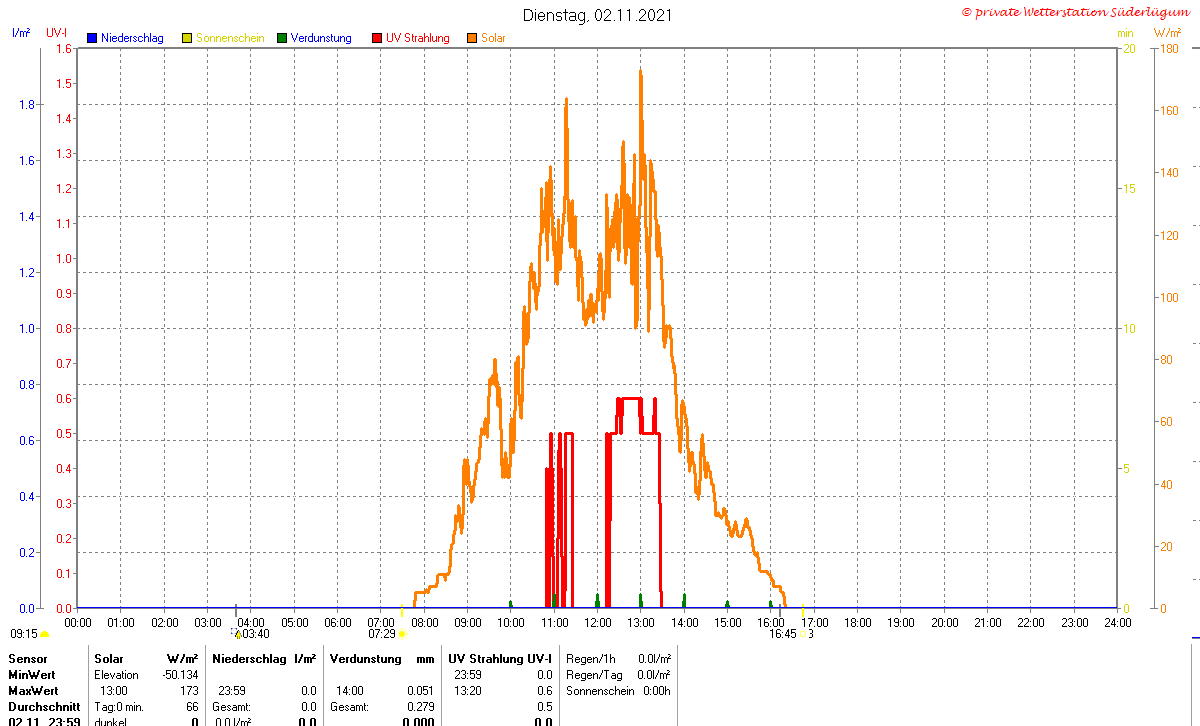This screenshot has width=1200, height=726.
Task: Click the UV Strahlung legend text
Action: pyautogui.click(x=418, y=38)
